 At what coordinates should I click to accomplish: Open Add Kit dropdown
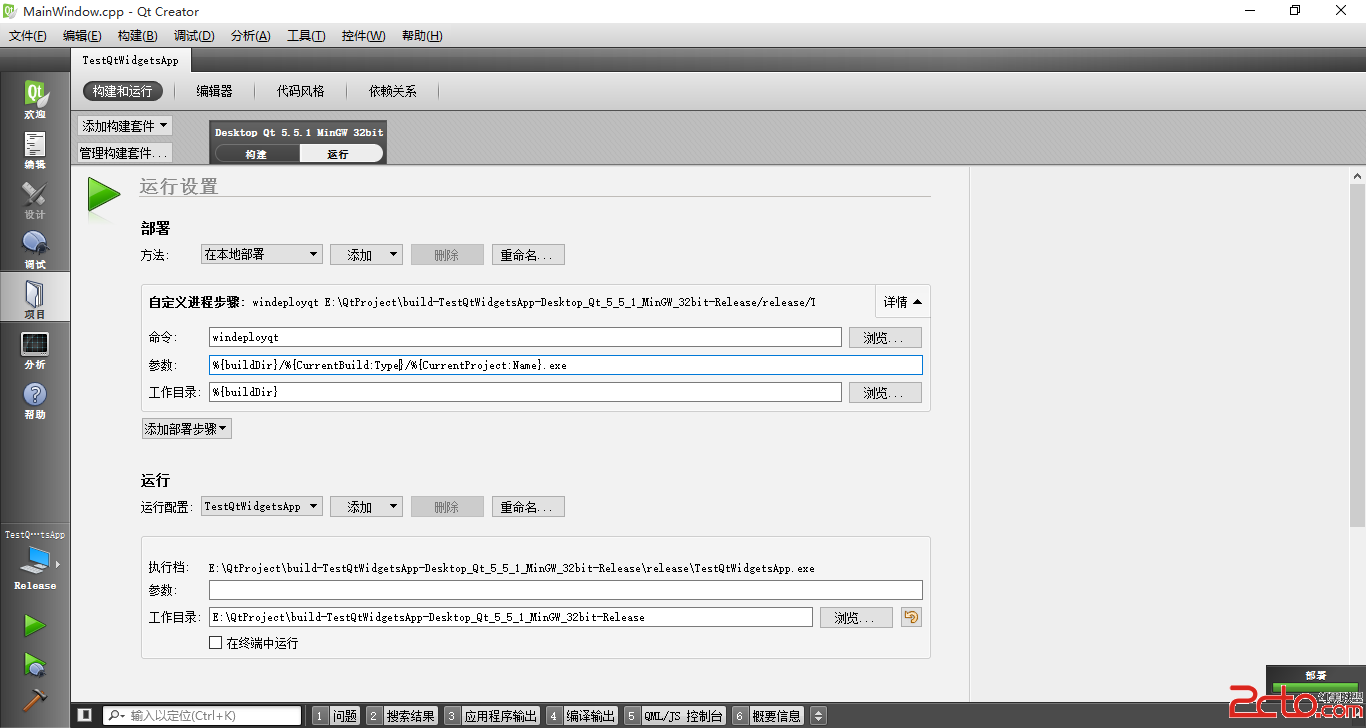125,126
